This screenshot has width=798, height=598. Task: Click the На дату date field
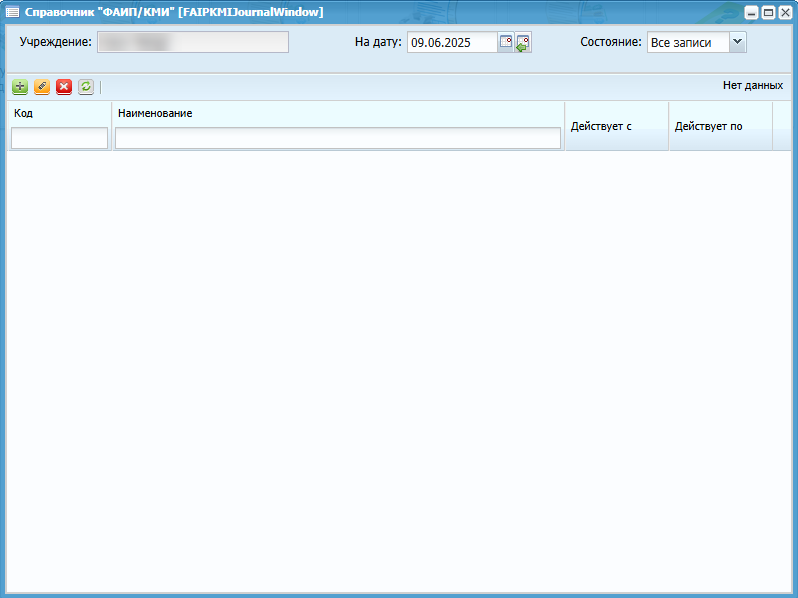pos(452,42)
